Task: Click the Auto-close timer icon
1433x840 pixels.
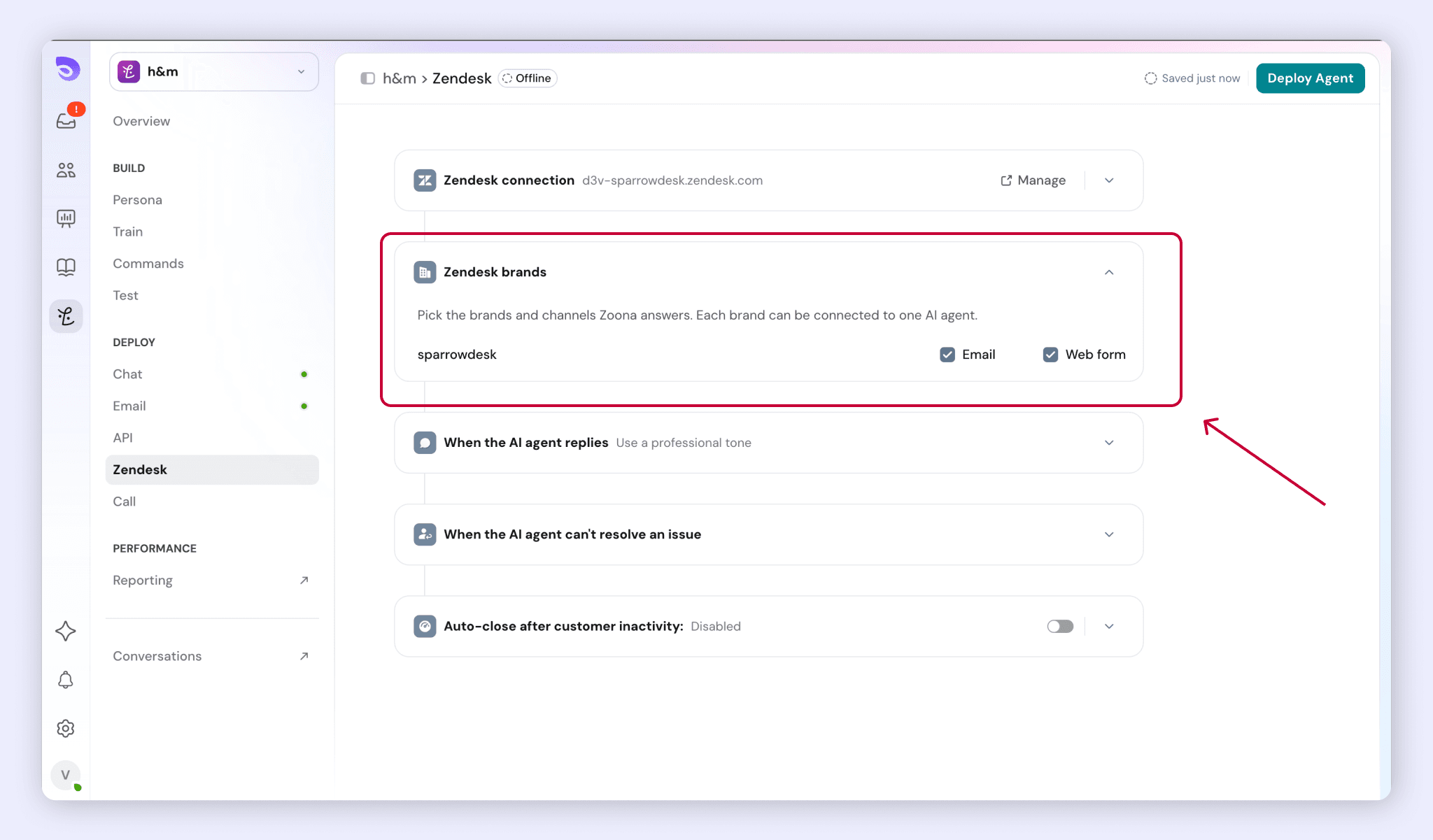Action: click(425, 626)
